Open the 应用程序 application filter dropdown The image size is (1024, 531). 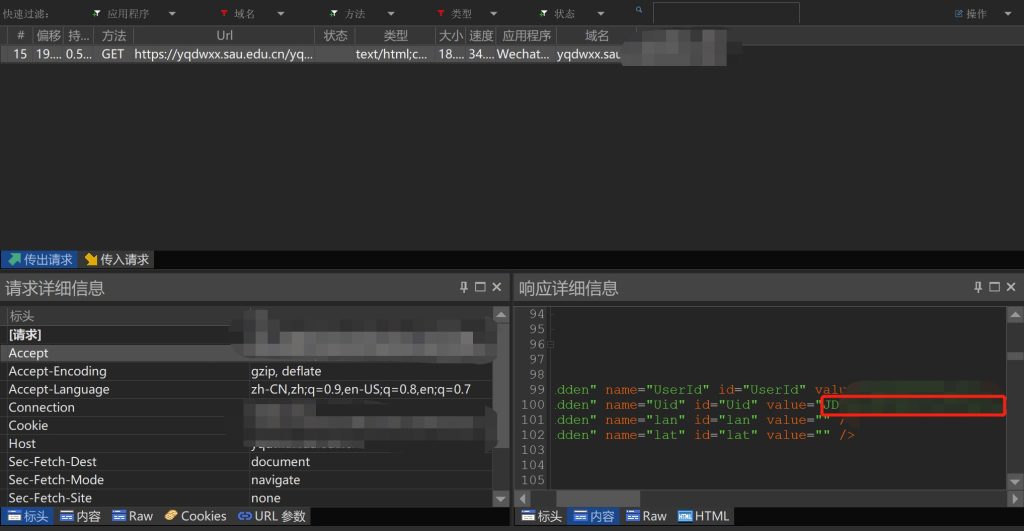(172, 14)
